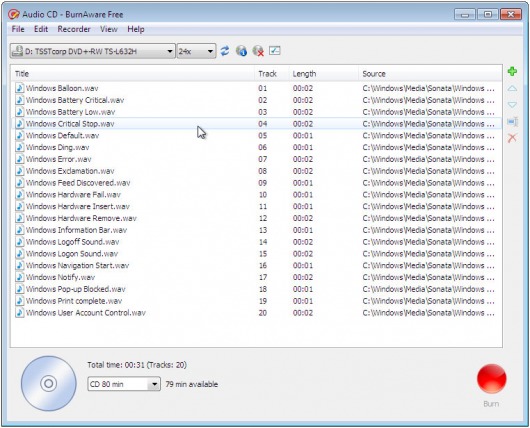Image resolution: width=530 pixels, height=428 pixels.
Task: Sort by the Title column header
Action: 132,74
